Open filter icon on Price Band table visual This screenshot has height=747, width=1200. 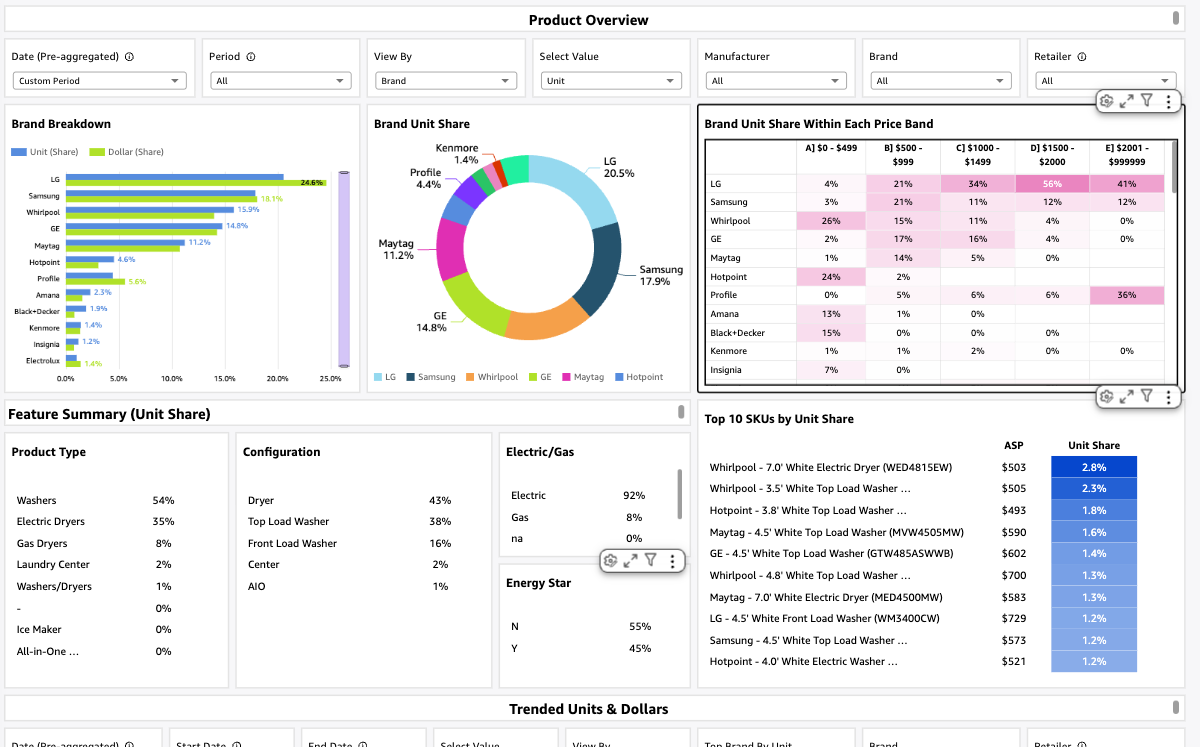(x=1147, y=101)
